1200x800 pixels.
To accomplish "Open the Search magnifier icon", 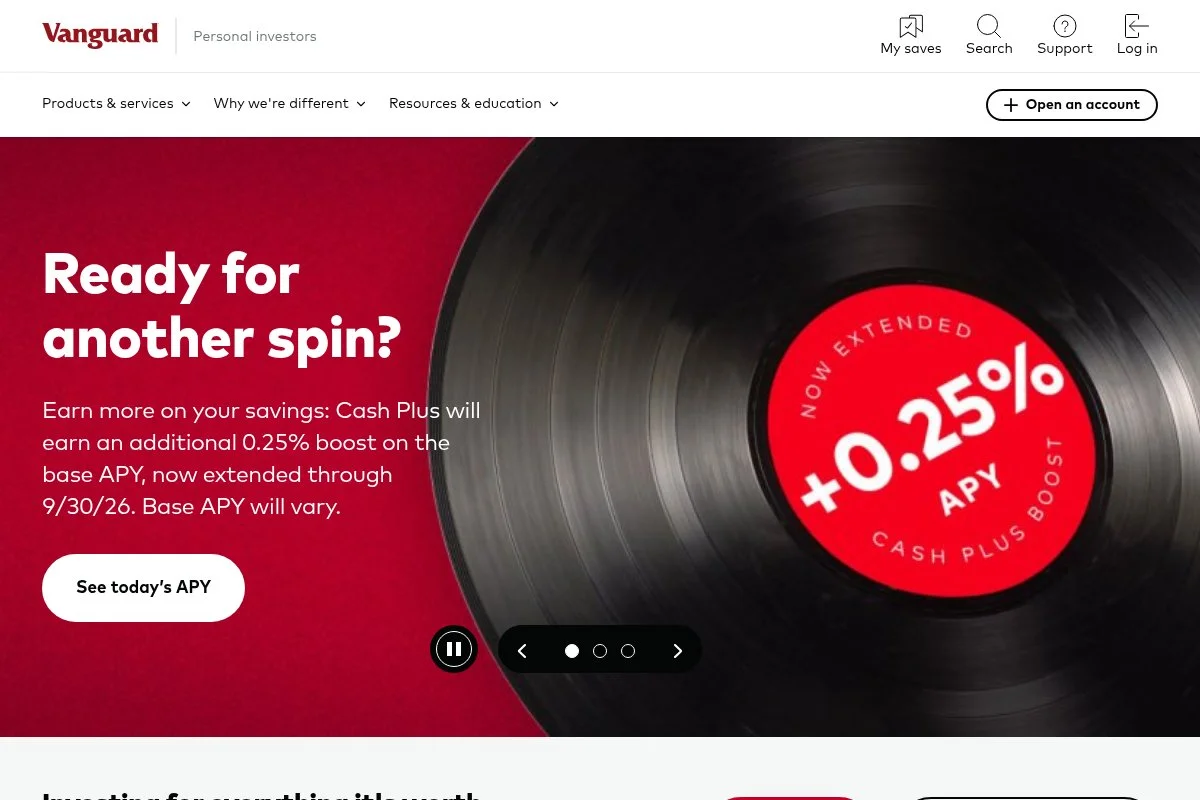I will coord(989,26).
